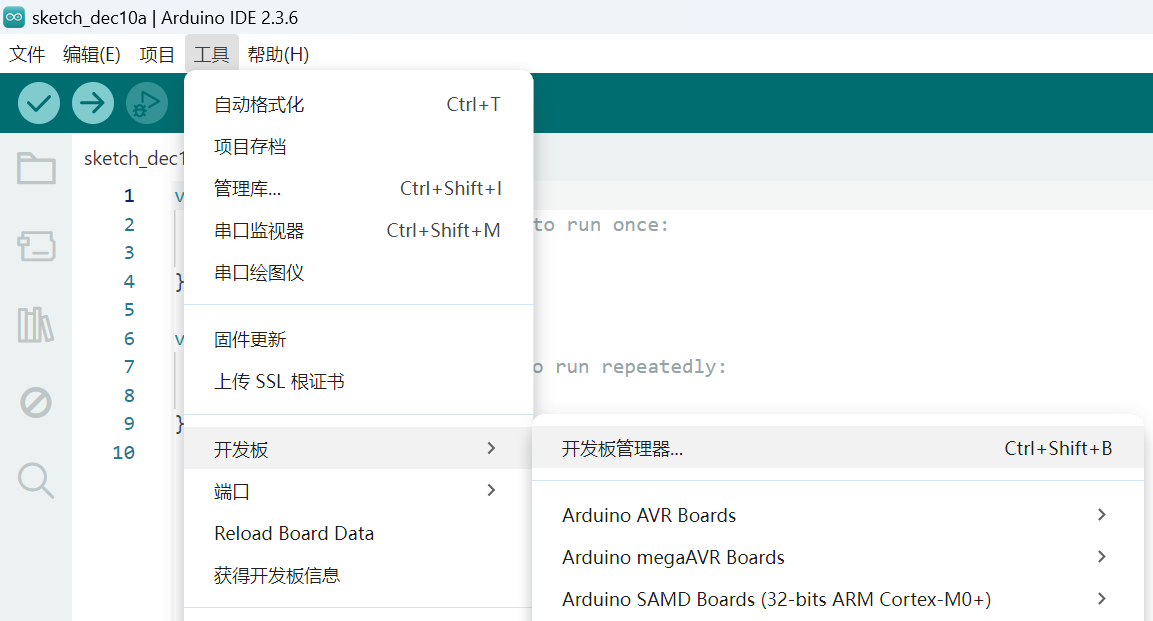Open the Boards Manager sidebar icon
1153x621 pixels.
(36, 246)
